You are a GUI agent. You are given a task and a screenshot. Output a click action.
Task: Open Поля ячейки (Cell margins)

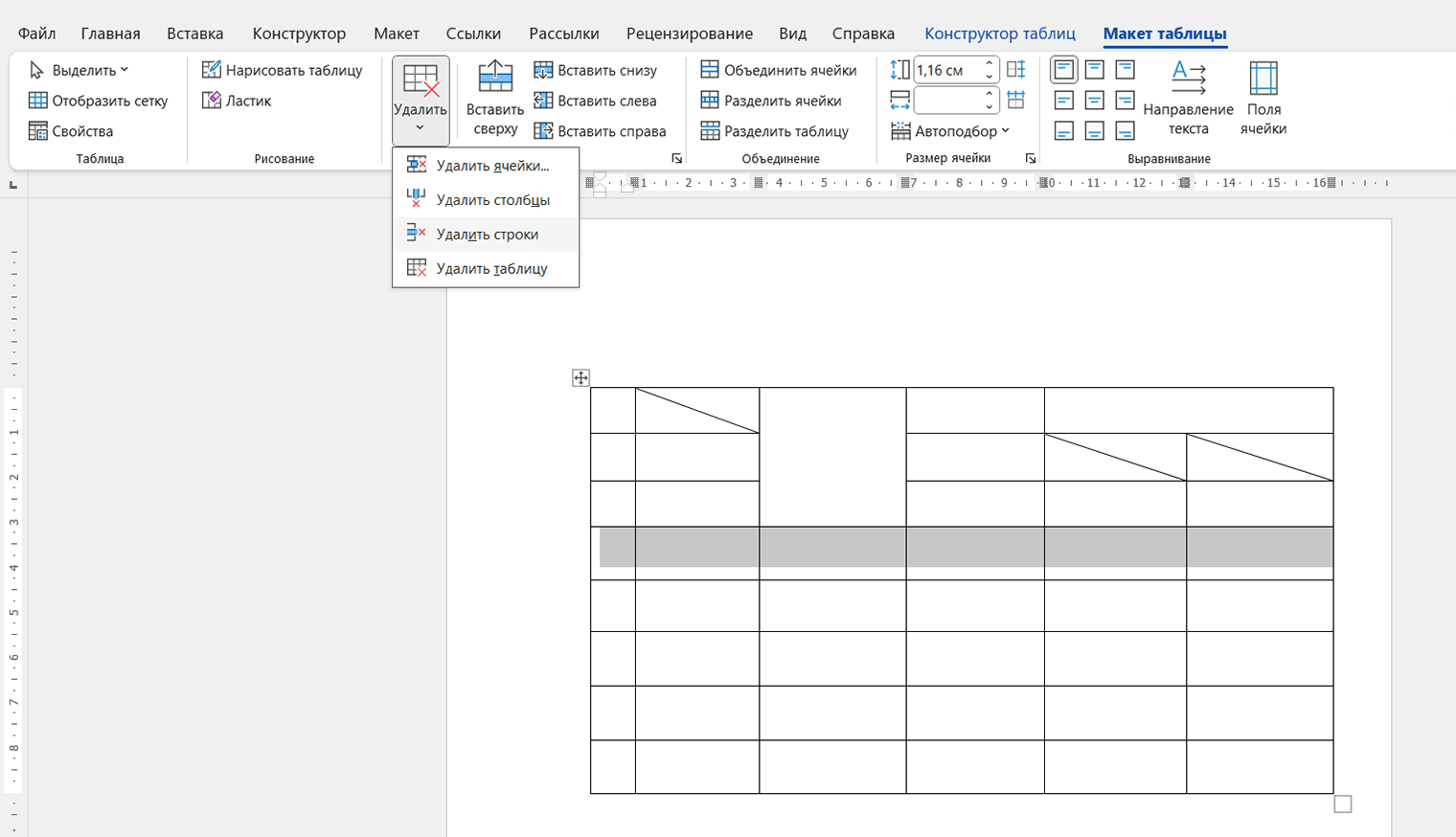[x=1263, y=99]
